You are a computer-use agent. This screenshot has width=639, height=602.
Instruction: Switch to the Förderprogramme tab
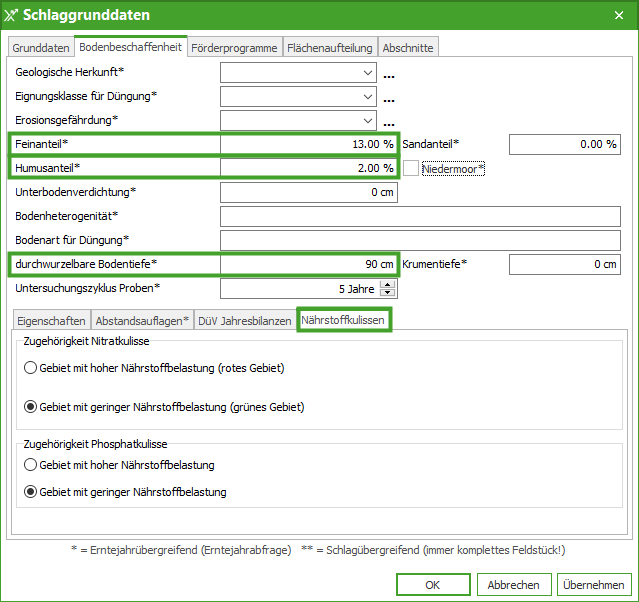pos(234,47)
